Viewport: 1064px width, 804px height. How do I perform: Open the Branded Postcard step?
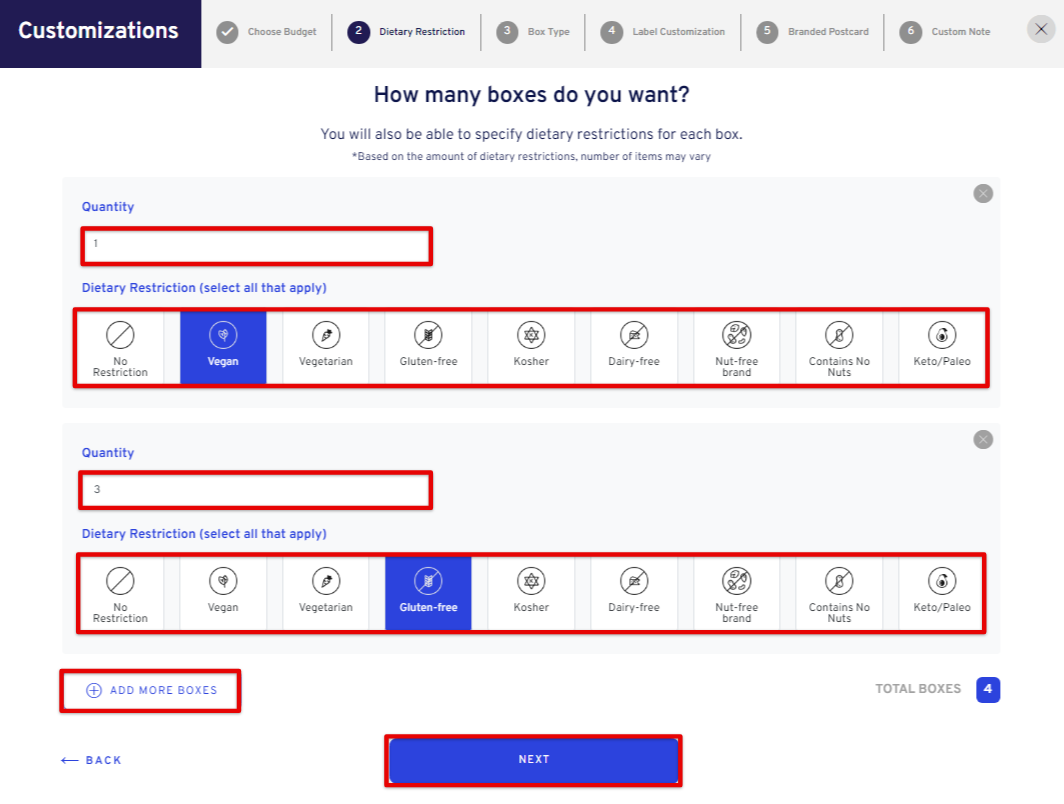(x=813, y=32)
